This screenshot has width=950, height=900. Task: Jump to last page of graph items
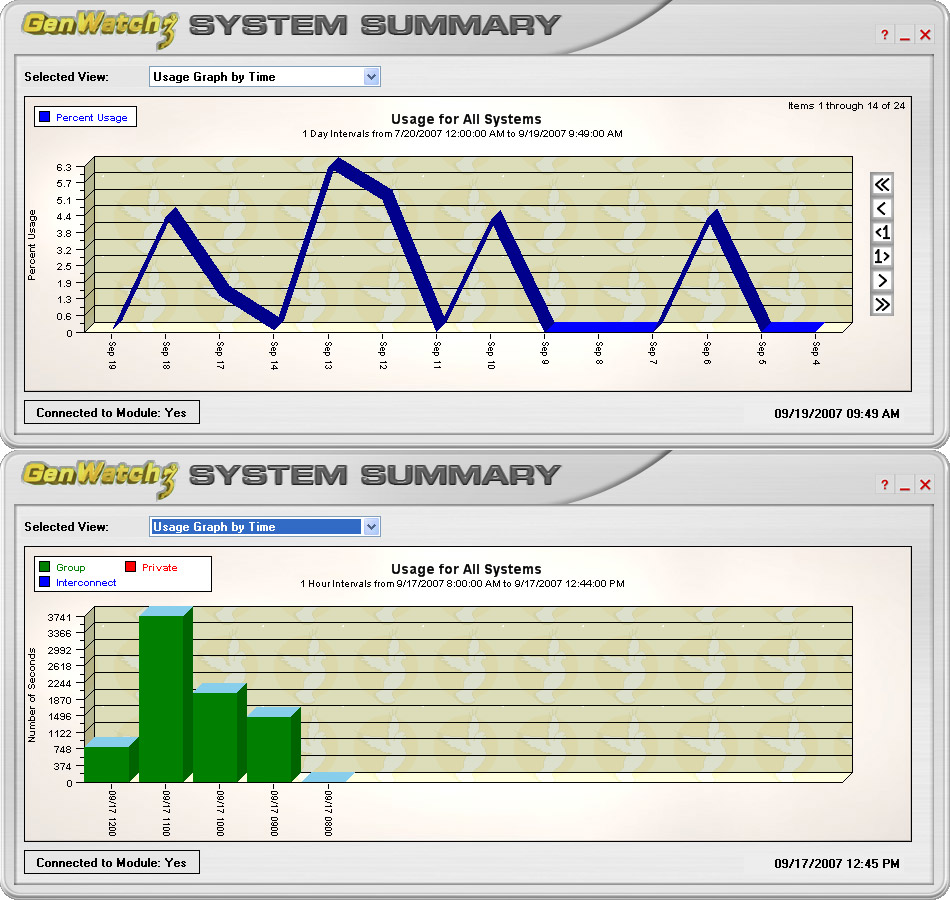881,304
